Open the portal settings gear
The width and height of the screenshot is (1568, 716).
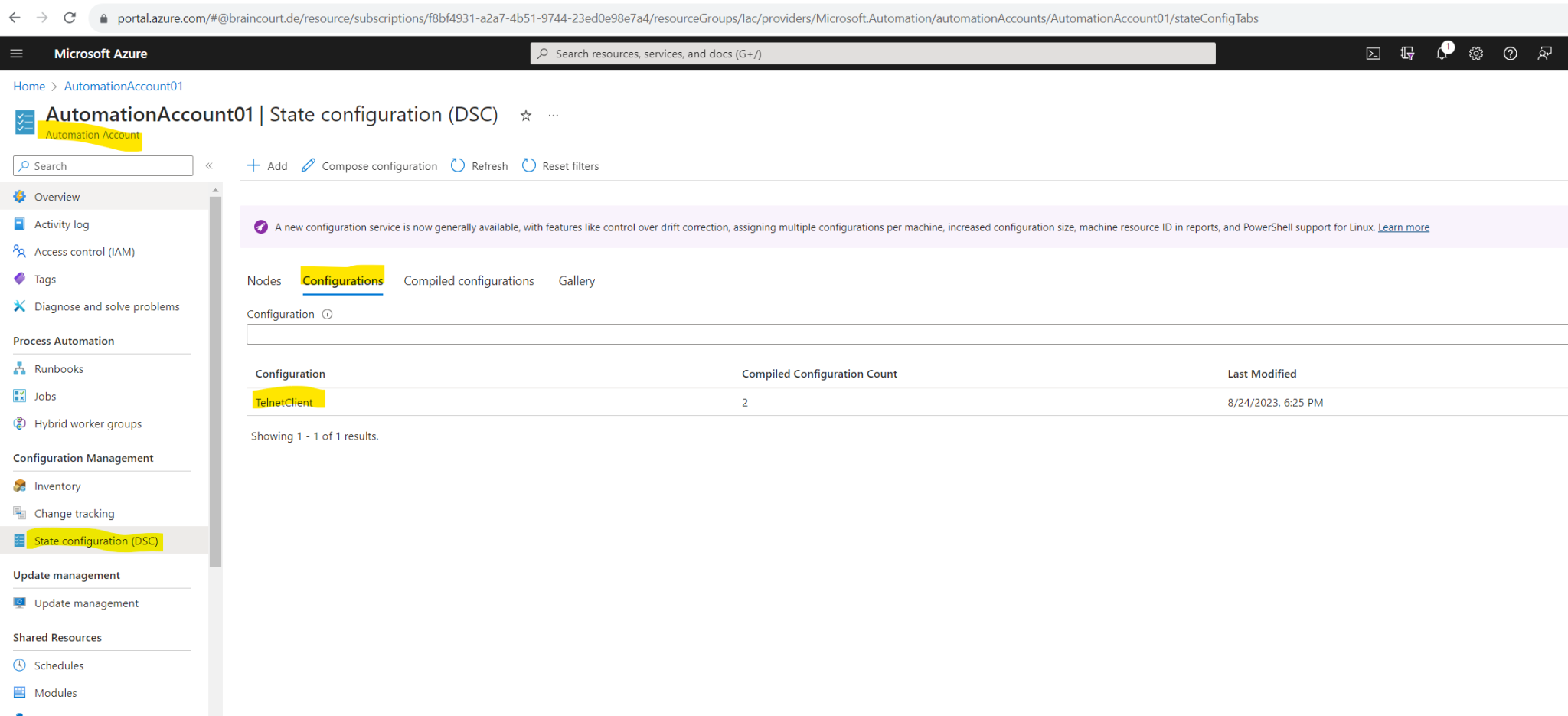1475,53
